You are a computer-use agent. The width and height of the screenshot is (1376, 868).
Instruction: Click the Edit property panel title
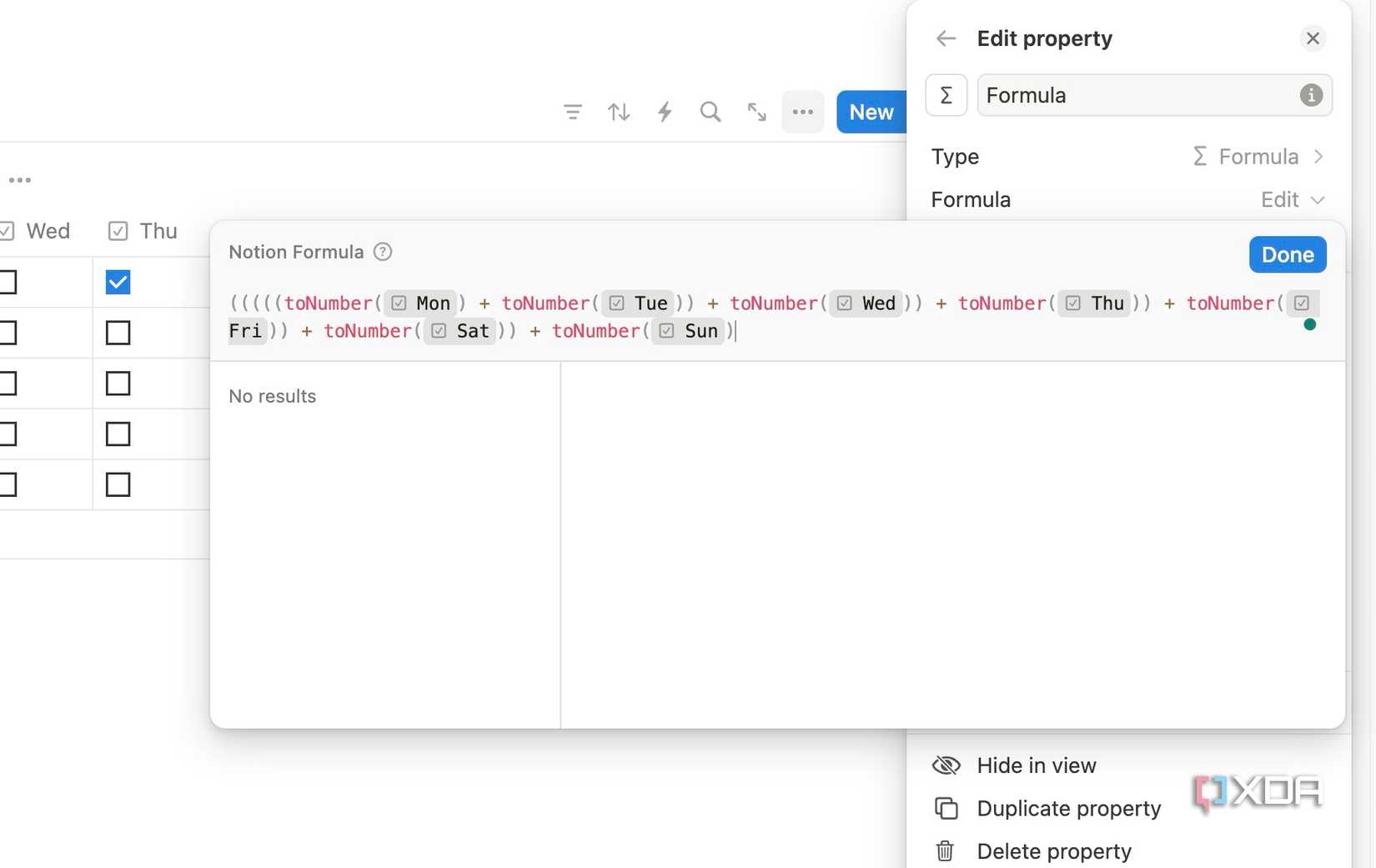point(1045,38)
